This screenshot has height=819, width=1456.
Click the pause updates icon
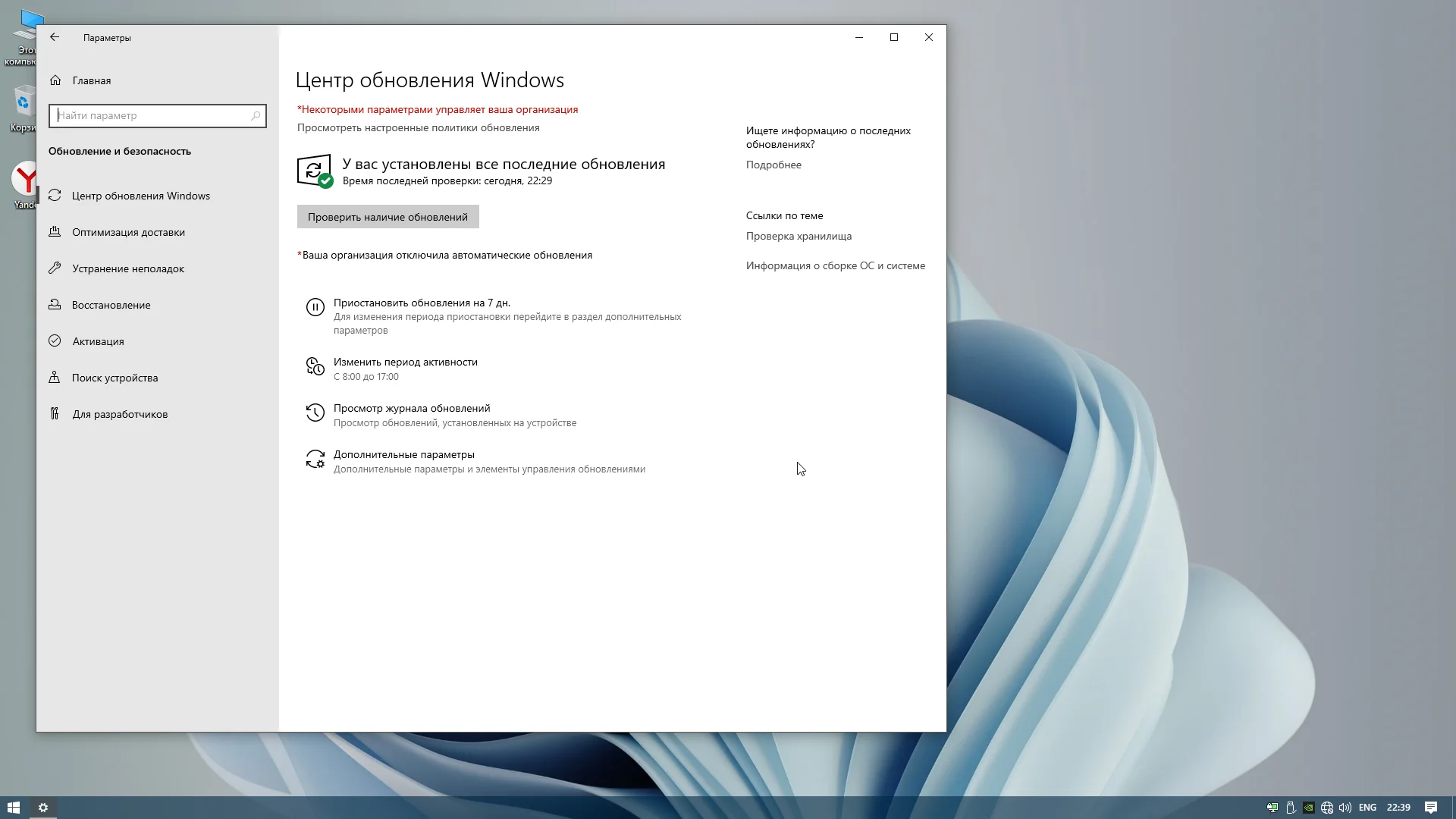(315, 307)
